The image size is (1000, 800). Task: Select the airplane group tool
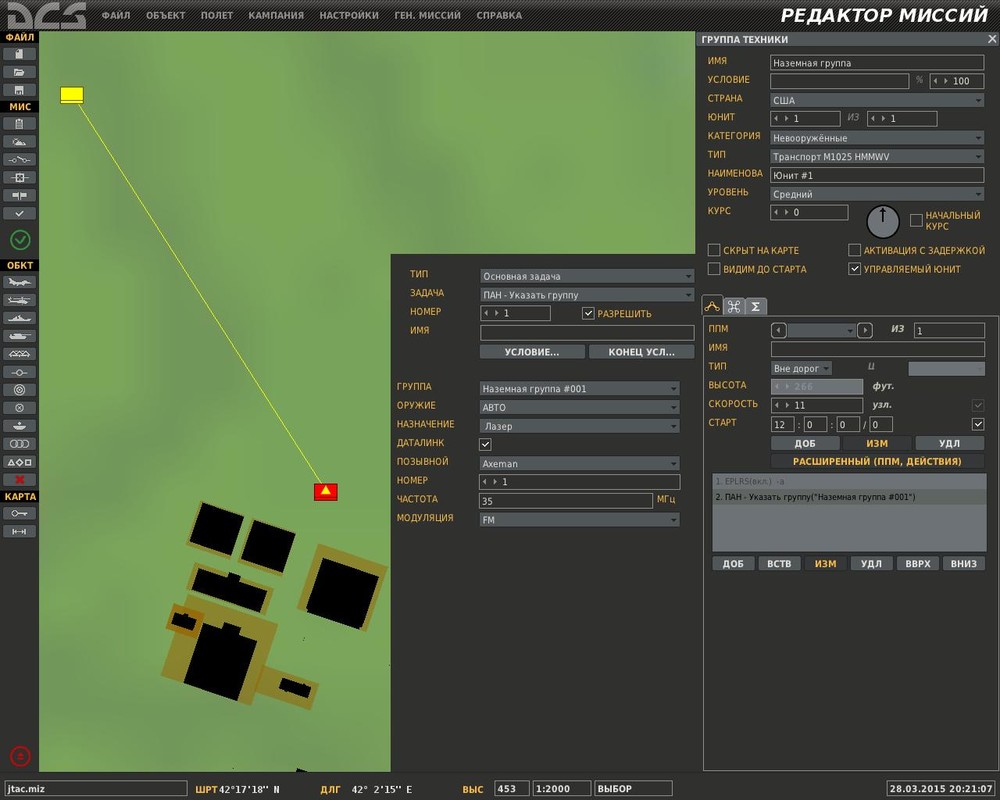coord(19,282)
